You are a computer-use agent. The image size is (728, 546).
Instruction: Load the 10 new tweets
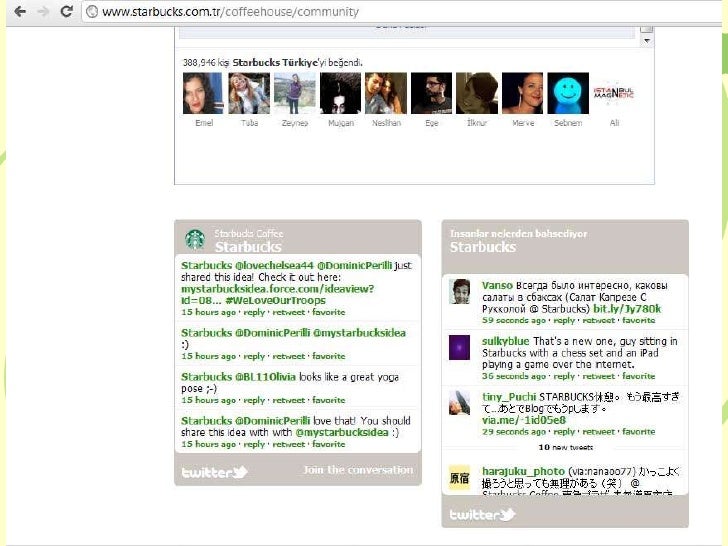point(566,447)
